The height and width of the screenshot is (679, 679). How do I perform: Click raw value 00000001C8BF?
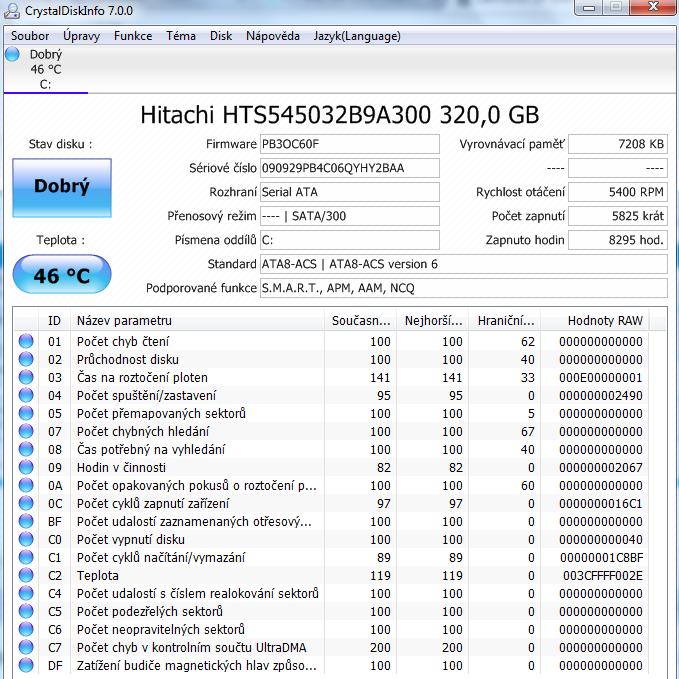pos(601,558)
